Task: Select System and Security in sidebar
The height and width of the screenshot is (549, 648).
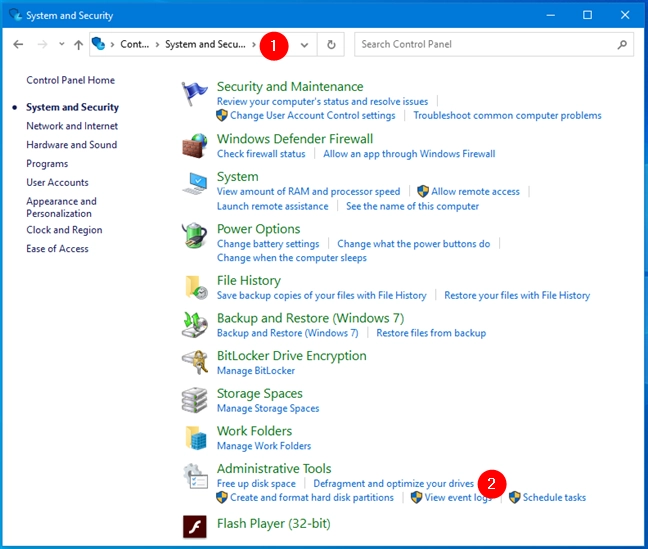Action: point(72,107)
